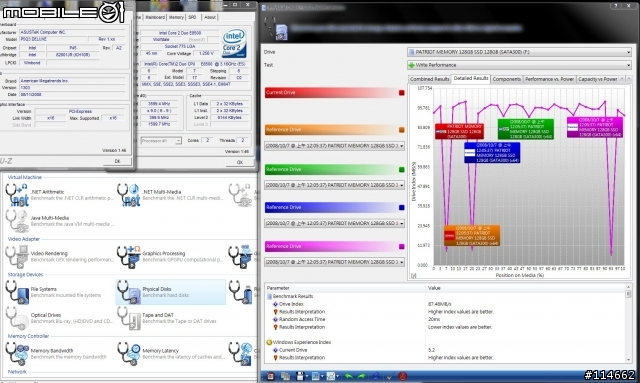Click the 87.46MB/s value cell
The image size is (640, 383).
point(440,304)
